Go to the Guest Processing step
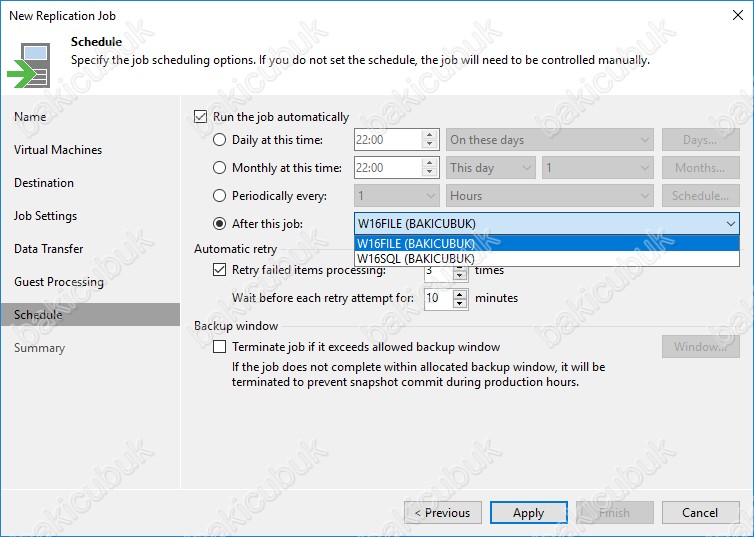The image size is (754, 537). (x=59, y=282)
